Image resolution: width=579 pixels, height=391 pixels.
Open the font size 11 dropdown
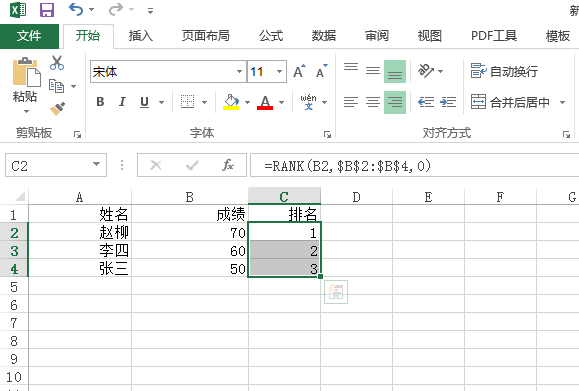280,71
